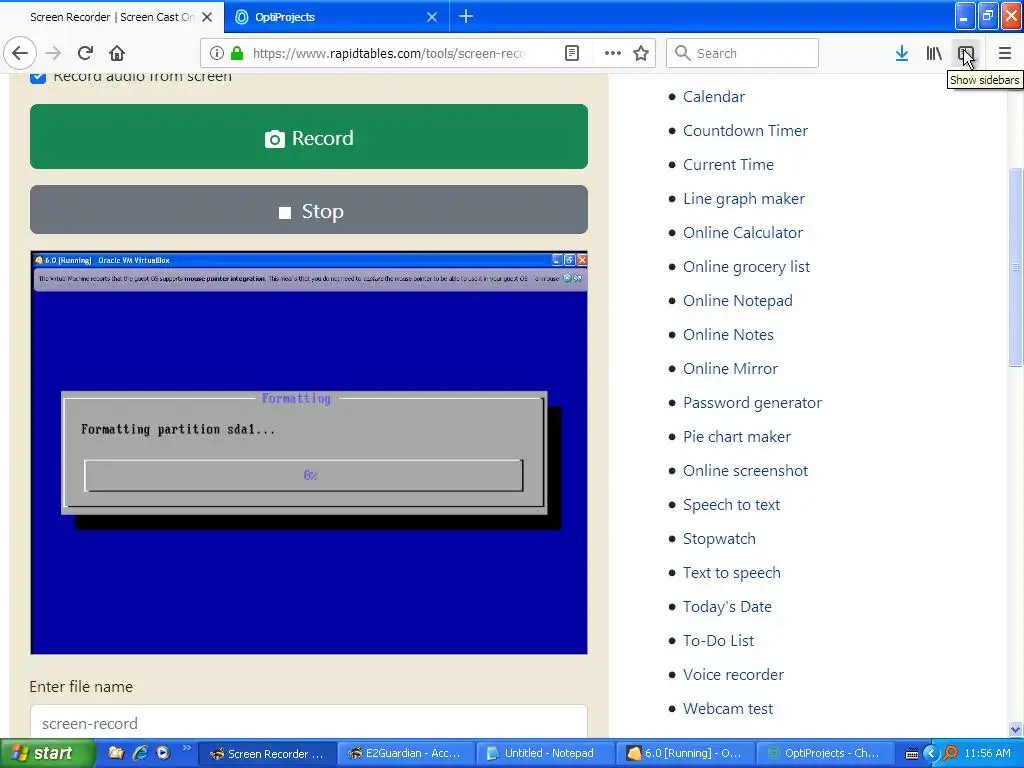The image size is (1024, 768).
Task: Open the Online Notepad link
Action: point(738,300)
